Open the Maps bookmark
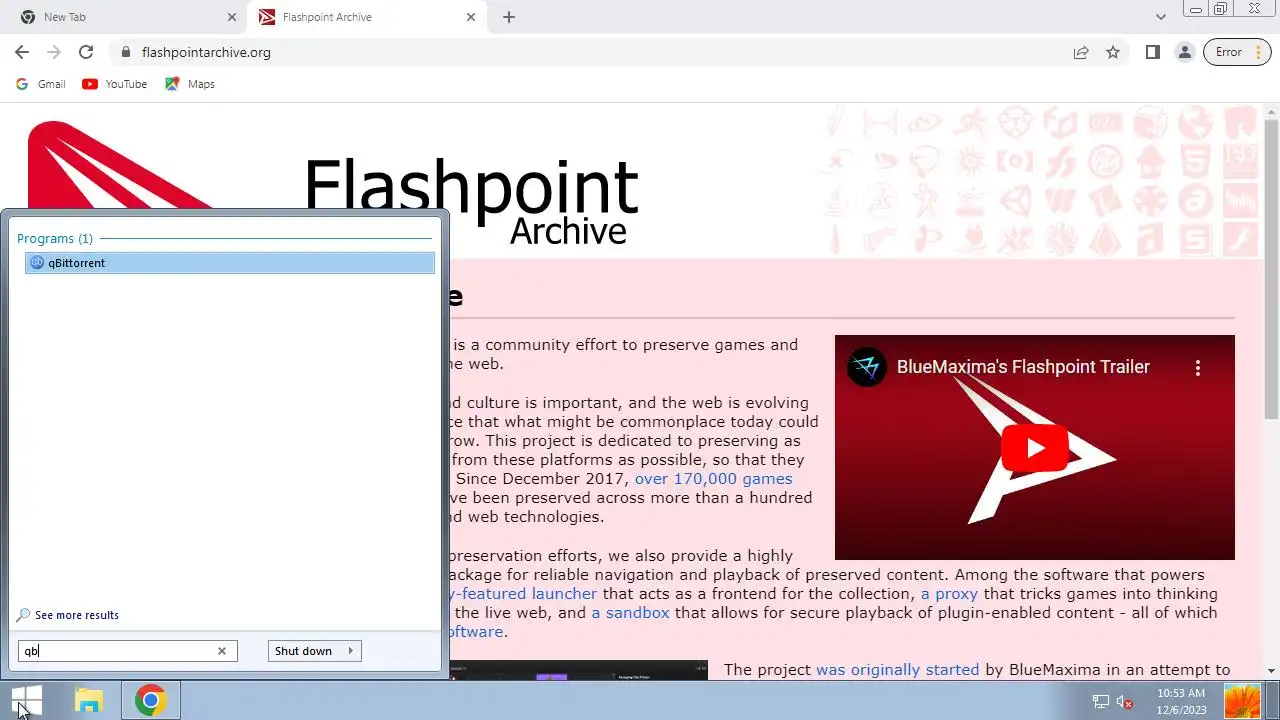This screenshot has width=1280, height=720. [x=190, y=84]
